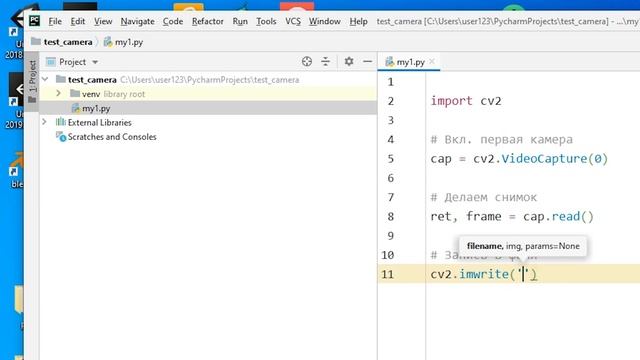Select Scratches and Consoles row

[208, 137]
